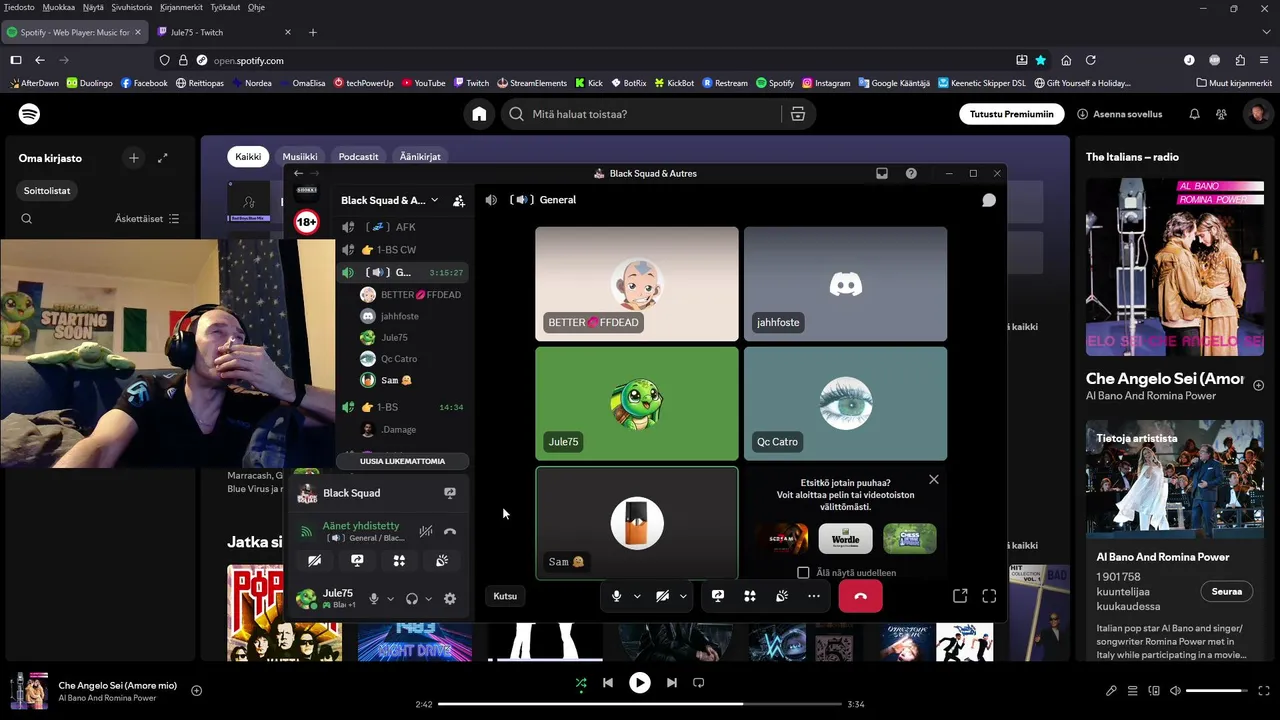Open soundboard in Discord call bar
Image resolution: width=1280 pixels, height=720 pixels.
coord(782,596)
